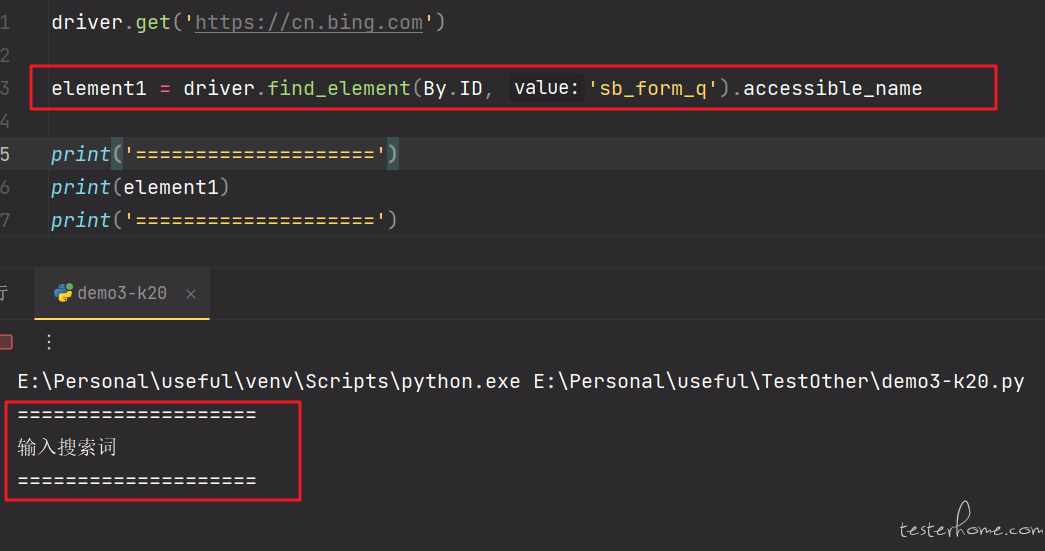This screenshot has width=1045, height=551.
Task: Click the element1 variable on line 3
Action: [99, 89]
